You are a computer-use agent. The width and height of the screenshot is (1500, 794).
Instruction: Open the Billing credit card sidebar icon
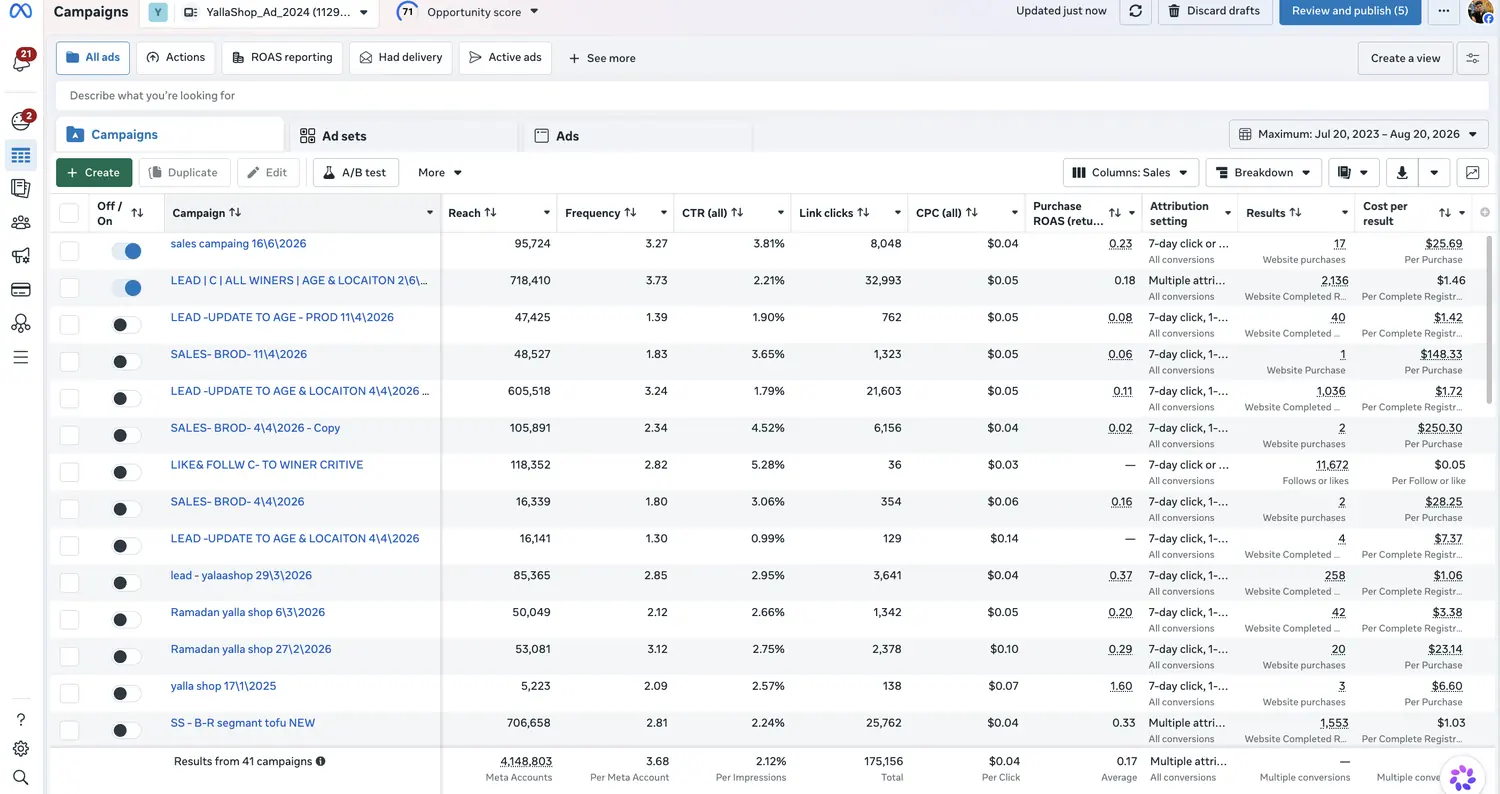[x=21, y=290]
